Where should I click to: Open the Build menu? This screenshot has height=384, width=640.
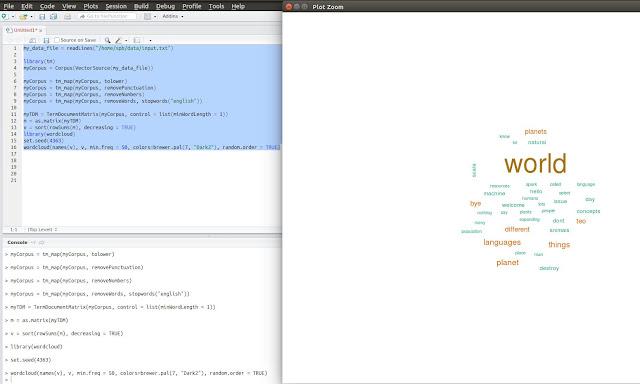click(x=141, y=6)
